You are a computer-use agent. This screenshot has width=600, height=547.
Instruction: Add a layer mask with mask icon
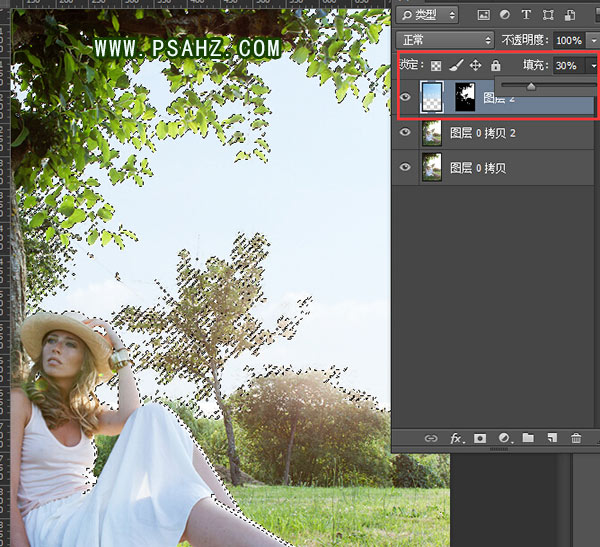coord(480,438)
